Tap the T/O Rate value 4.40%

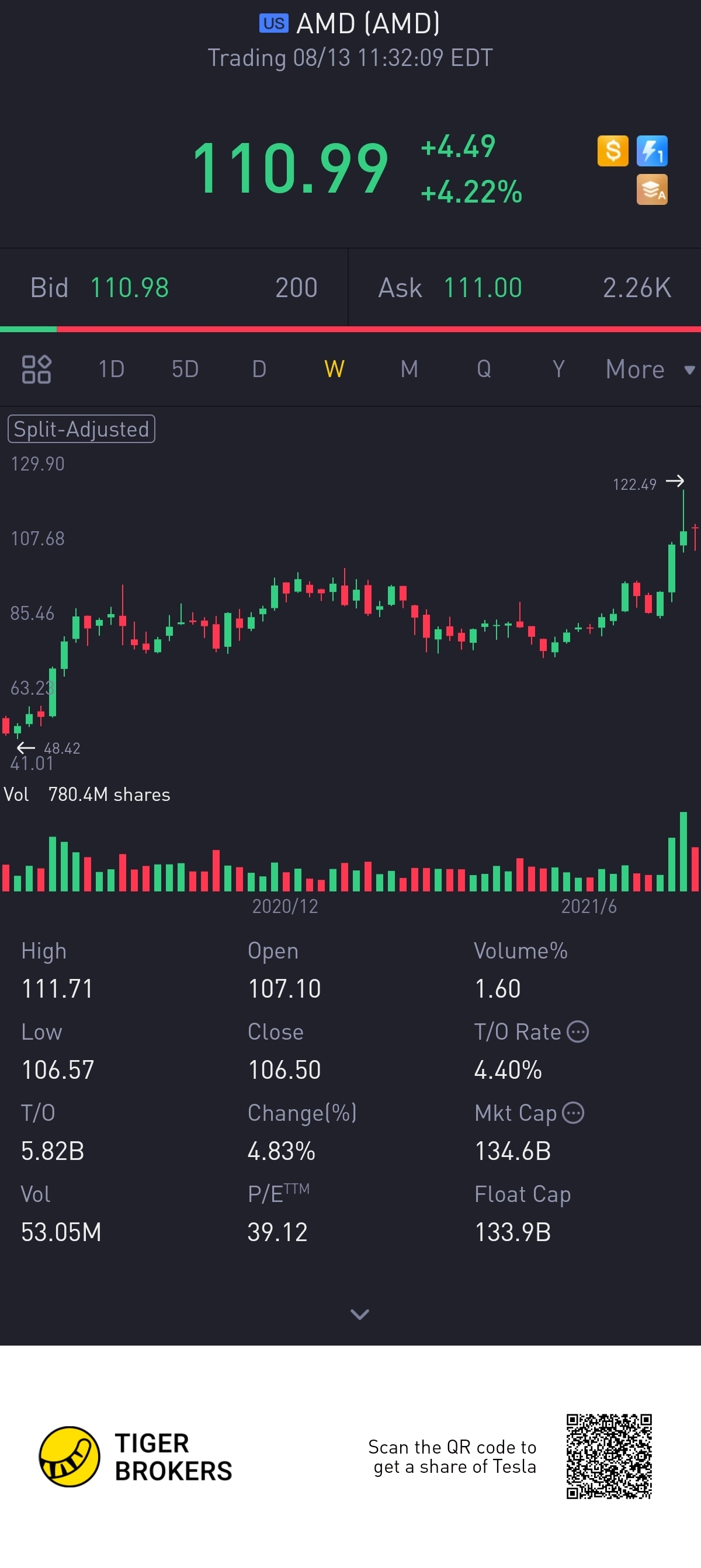coord(508,1069)
